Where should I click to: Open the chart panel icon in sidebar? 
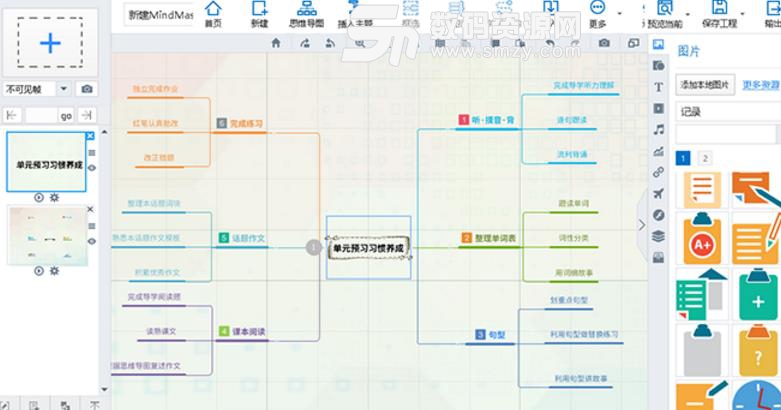coord(658,151)
